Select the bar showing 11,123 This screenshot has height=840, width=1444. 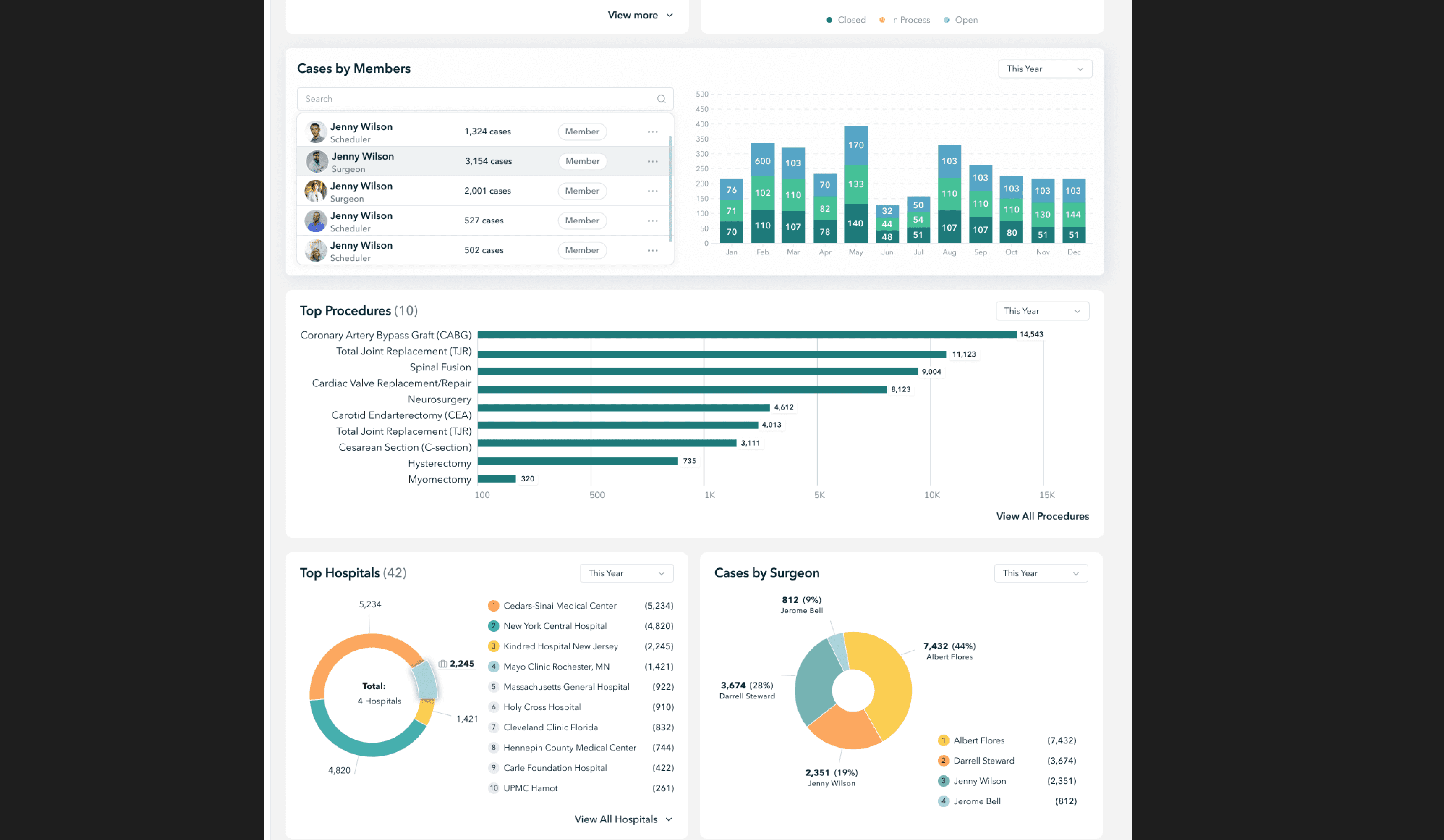[x=712, y=355]
